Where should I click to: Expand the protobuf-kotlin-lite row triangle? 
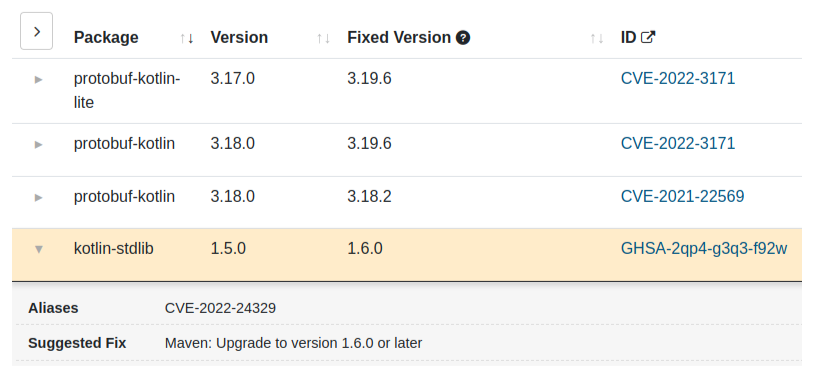point(38,80)
